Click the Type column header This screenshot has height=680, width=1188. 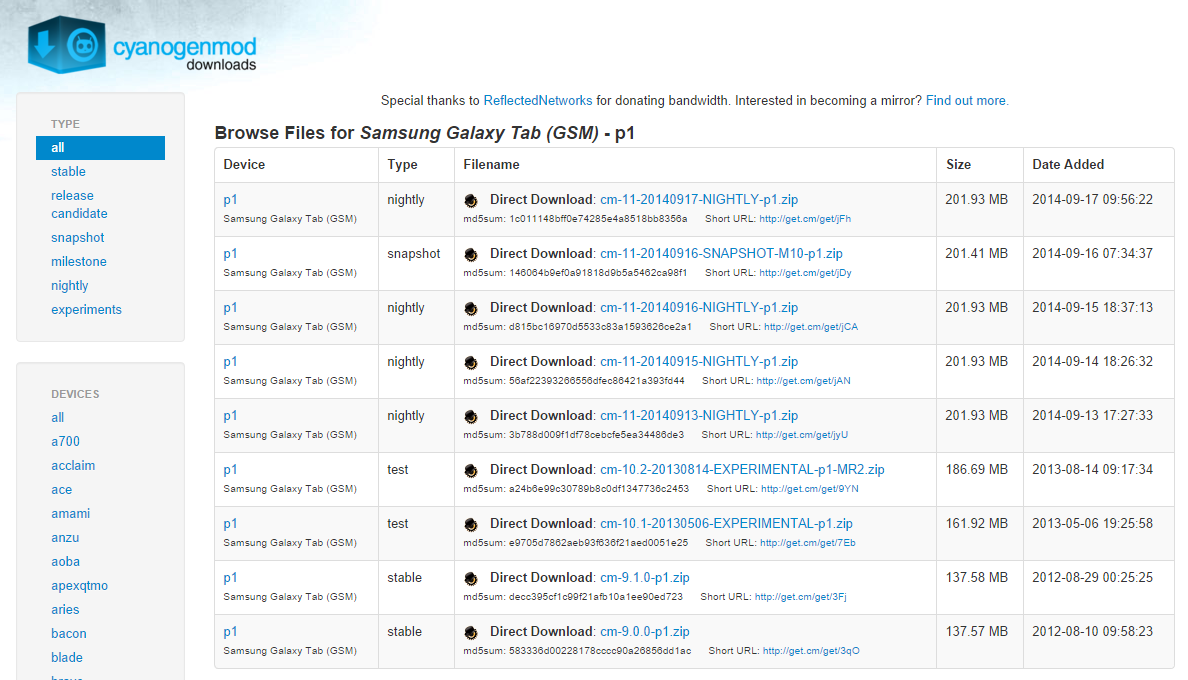pos(402,164)
